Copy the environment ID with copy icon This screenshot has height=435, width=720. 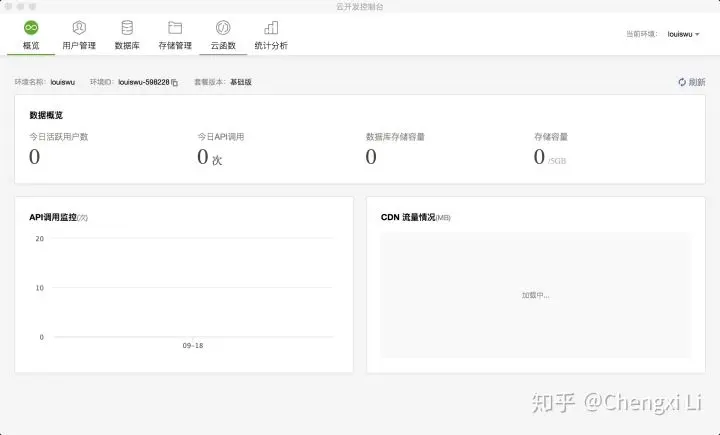[x=174, y=83]
